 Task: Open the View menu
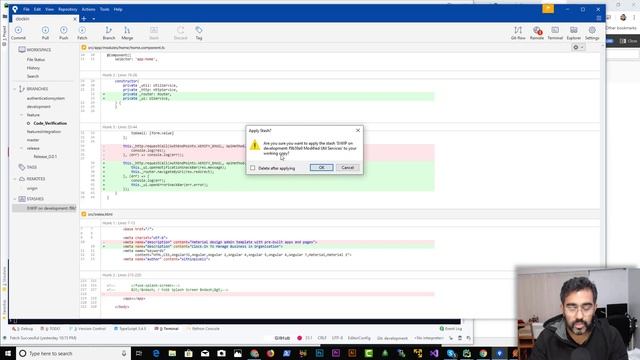[x=49, y=9]
